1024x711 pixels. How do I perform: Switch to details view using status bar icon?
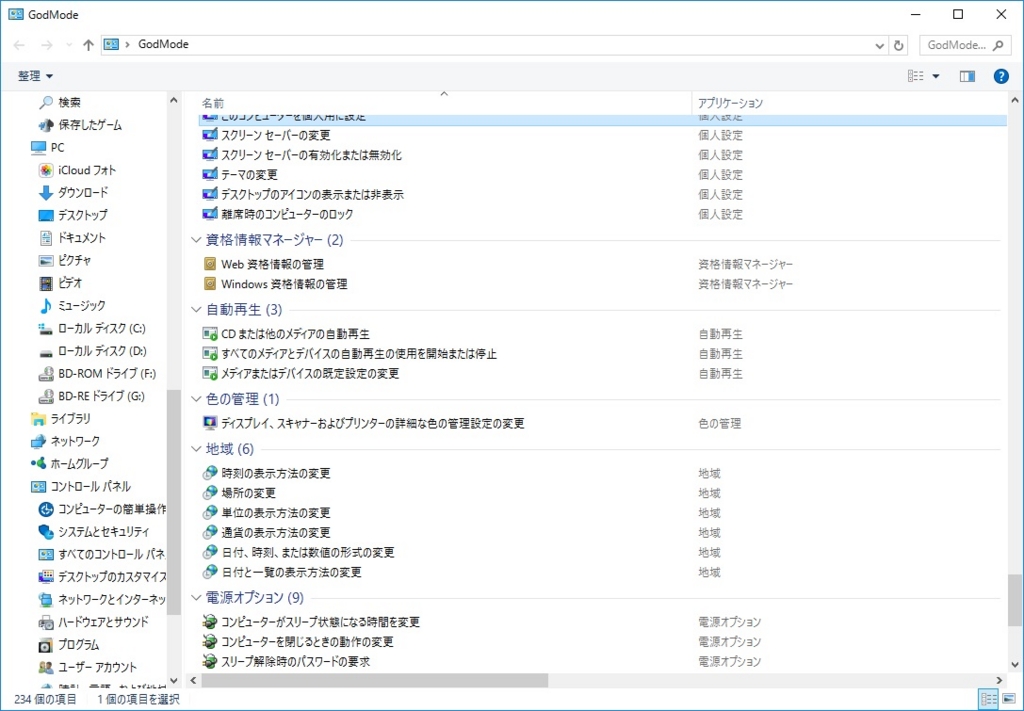[989, 699]
